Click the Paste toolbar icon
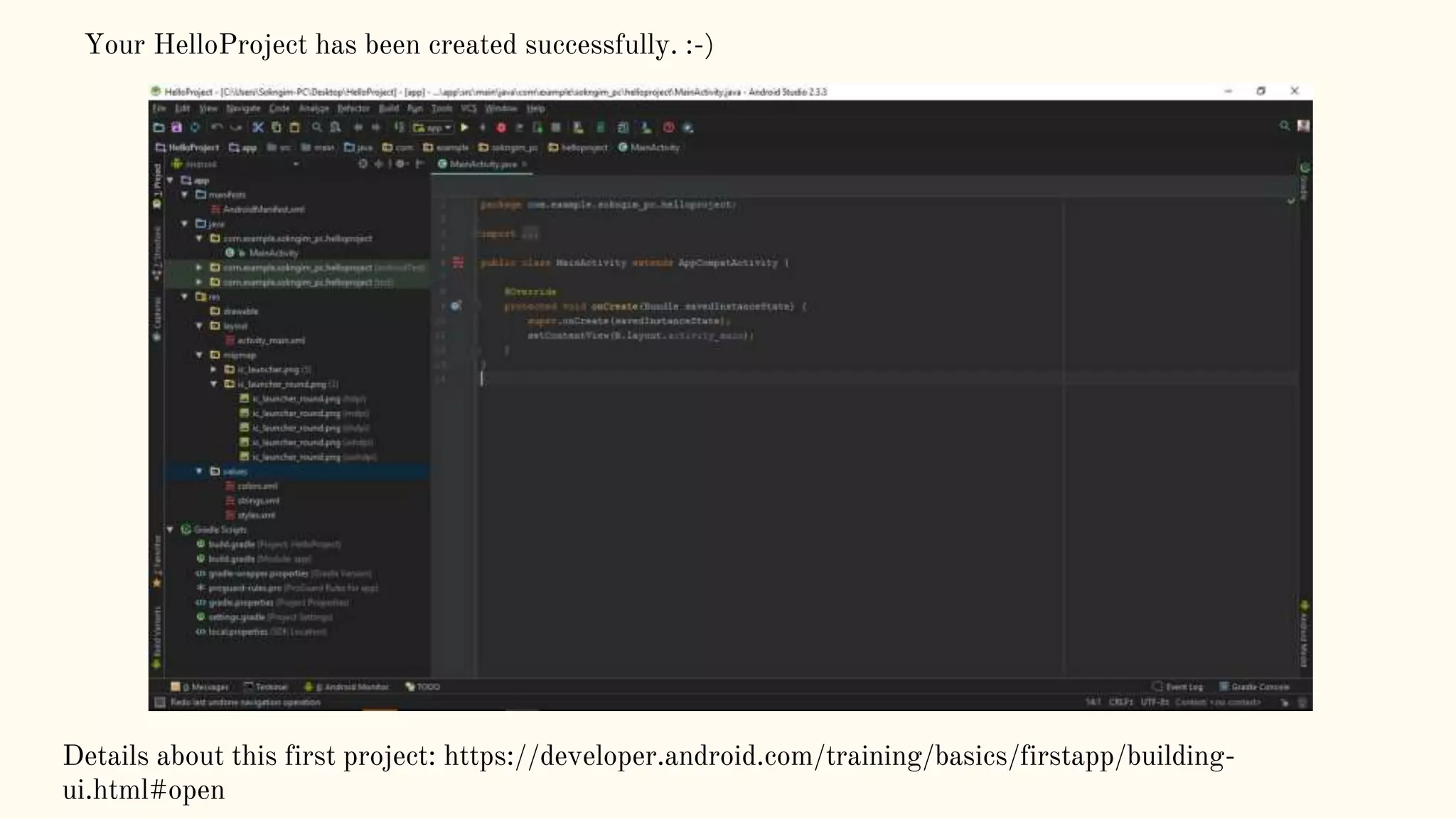The width and height of the screenshot is (1456, 819). click(294, 128)
